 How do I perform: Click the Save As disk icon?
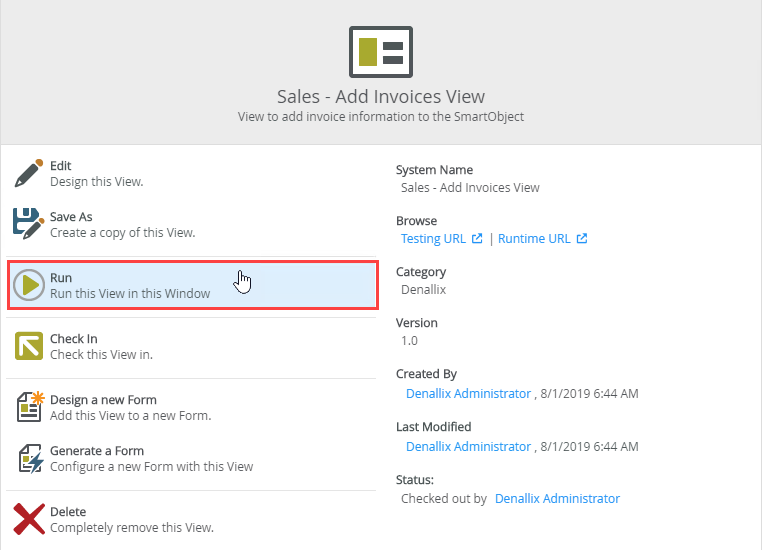click(x=29, y=224)
